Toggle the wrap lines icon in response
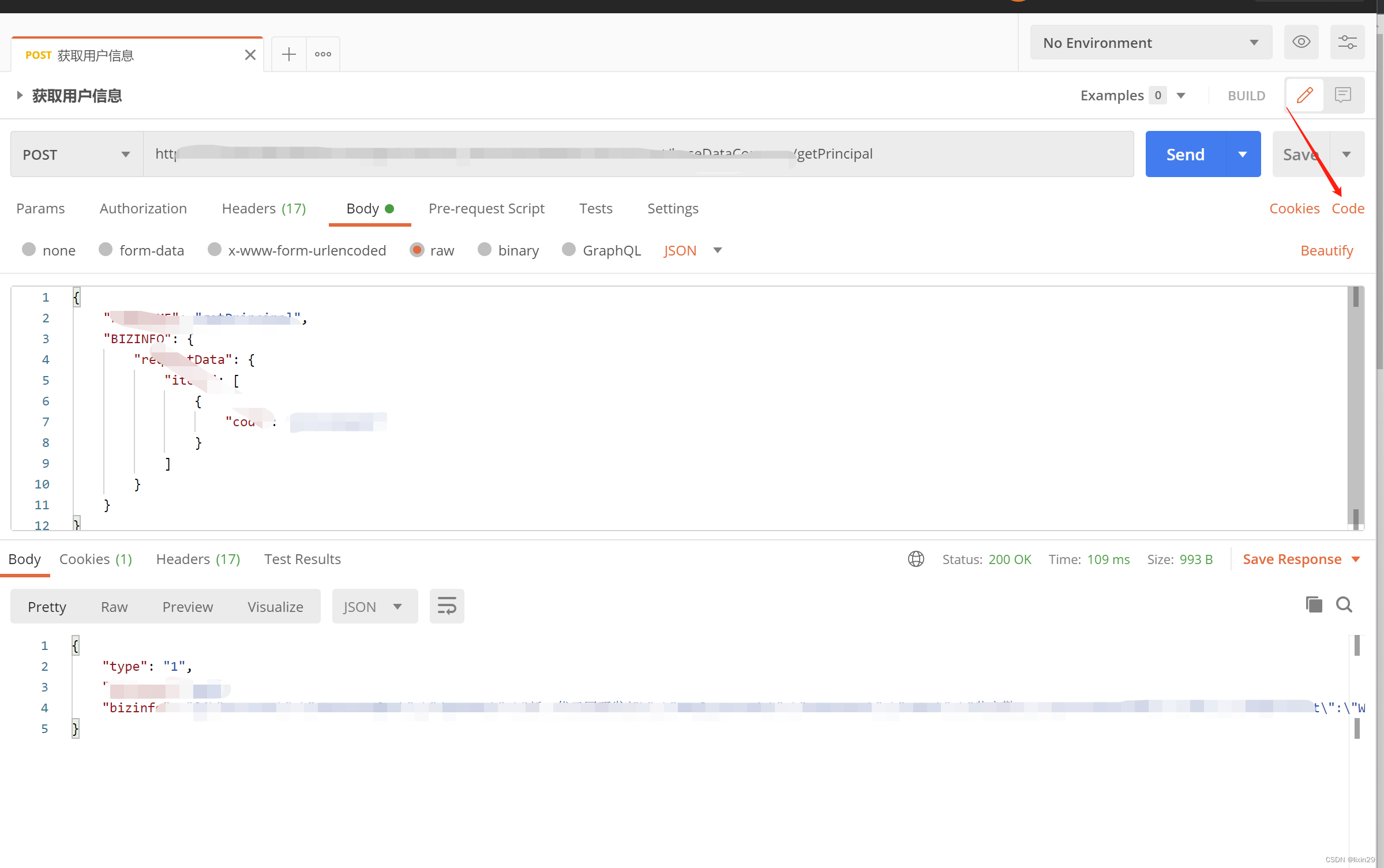This screenshot has width=1384, height=868. click(x=447, y=606)
